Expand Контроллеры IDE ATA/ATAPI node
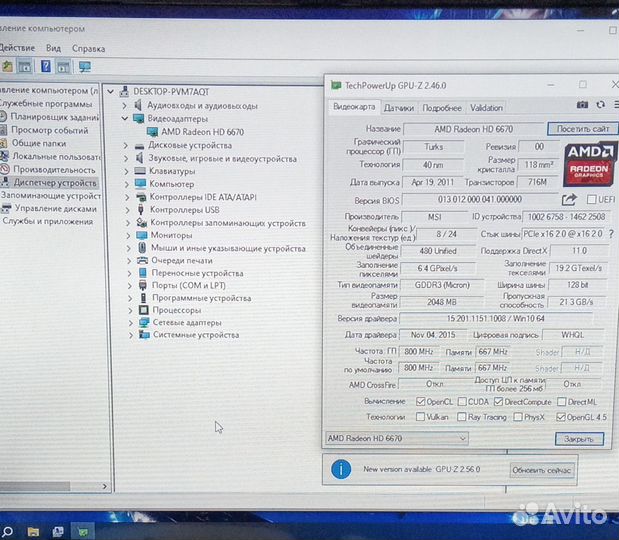This screenshot has width=619, height=540. (x=127, y=197)
